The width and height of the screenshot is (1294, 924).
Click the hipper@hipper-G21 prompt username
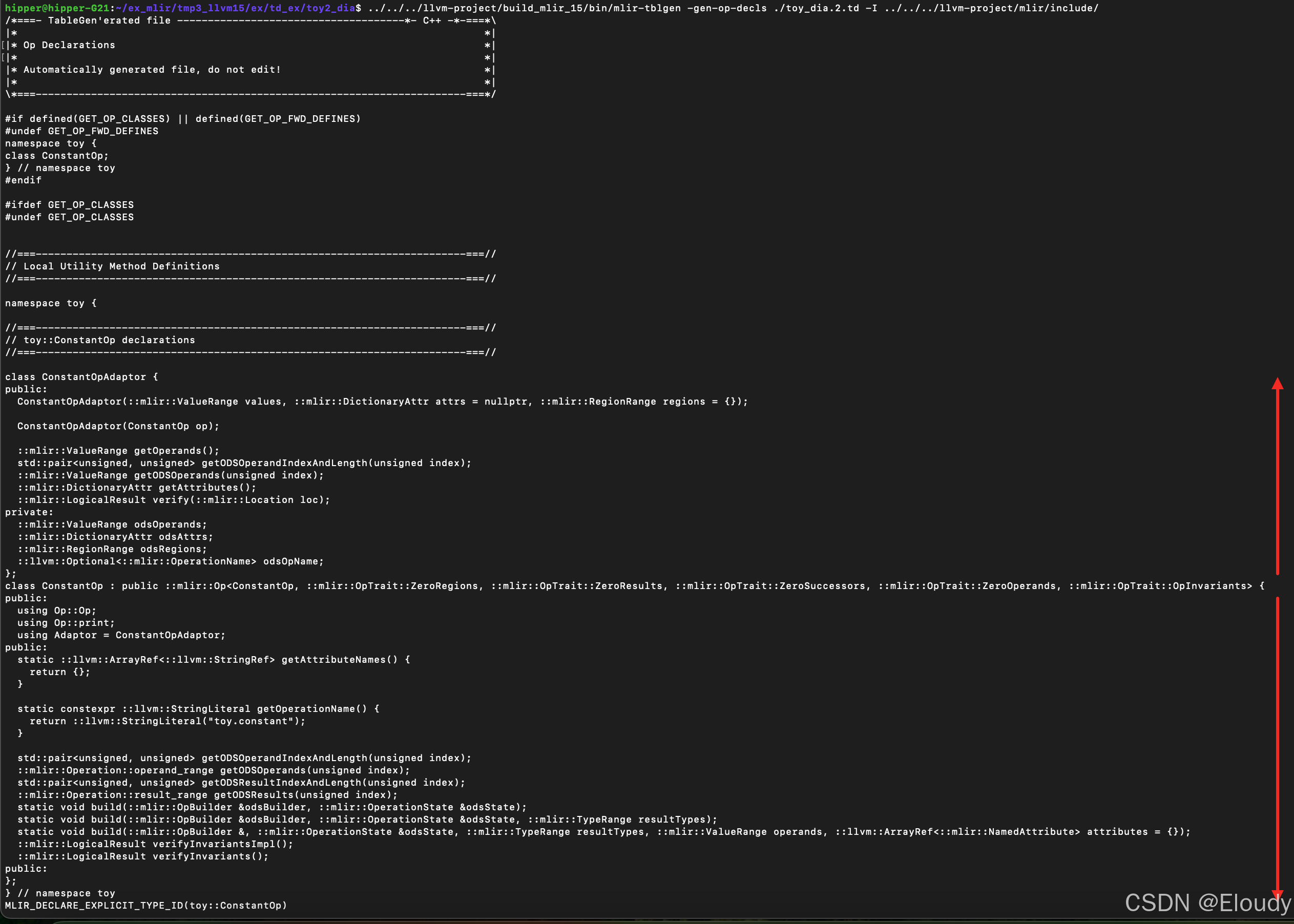(57, 8)
